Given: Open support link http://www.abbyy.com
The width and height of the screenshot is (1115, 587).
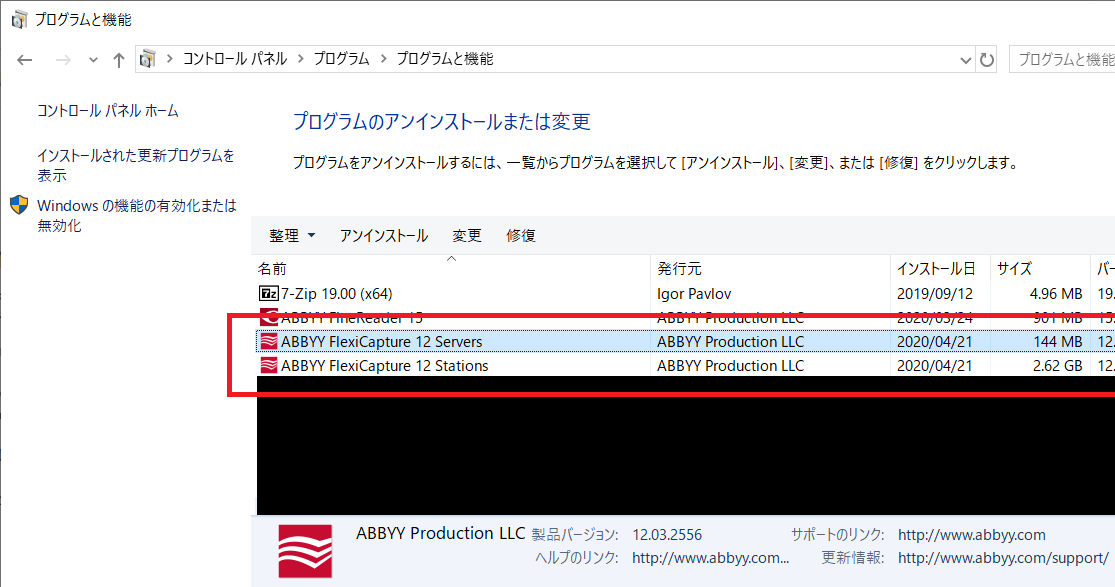Looking at the screenshot, I should point(971,535).
